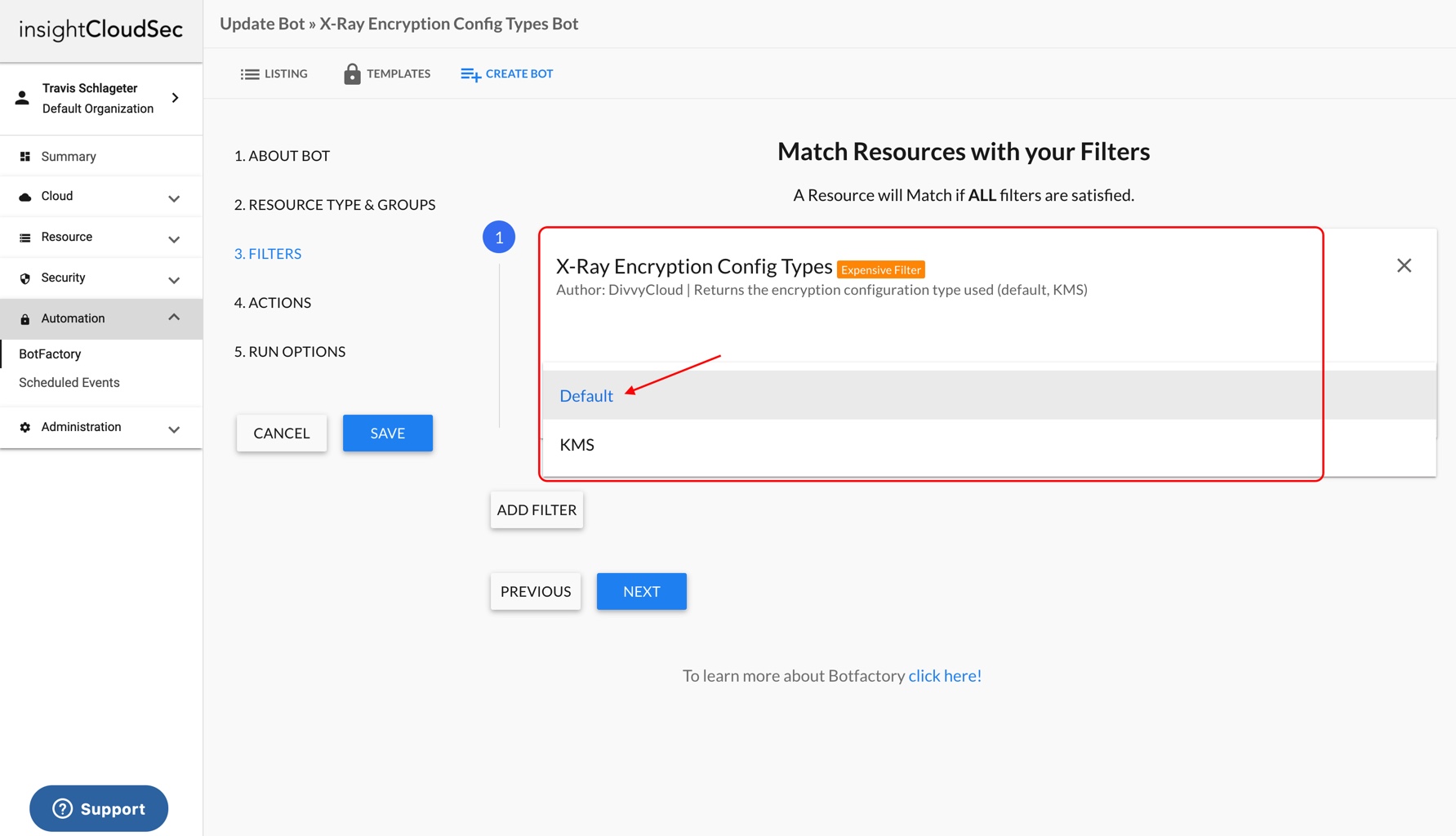Screen dimensions: 1456x836
Task: Click the Default Organization text
Action: click(98, 109)
